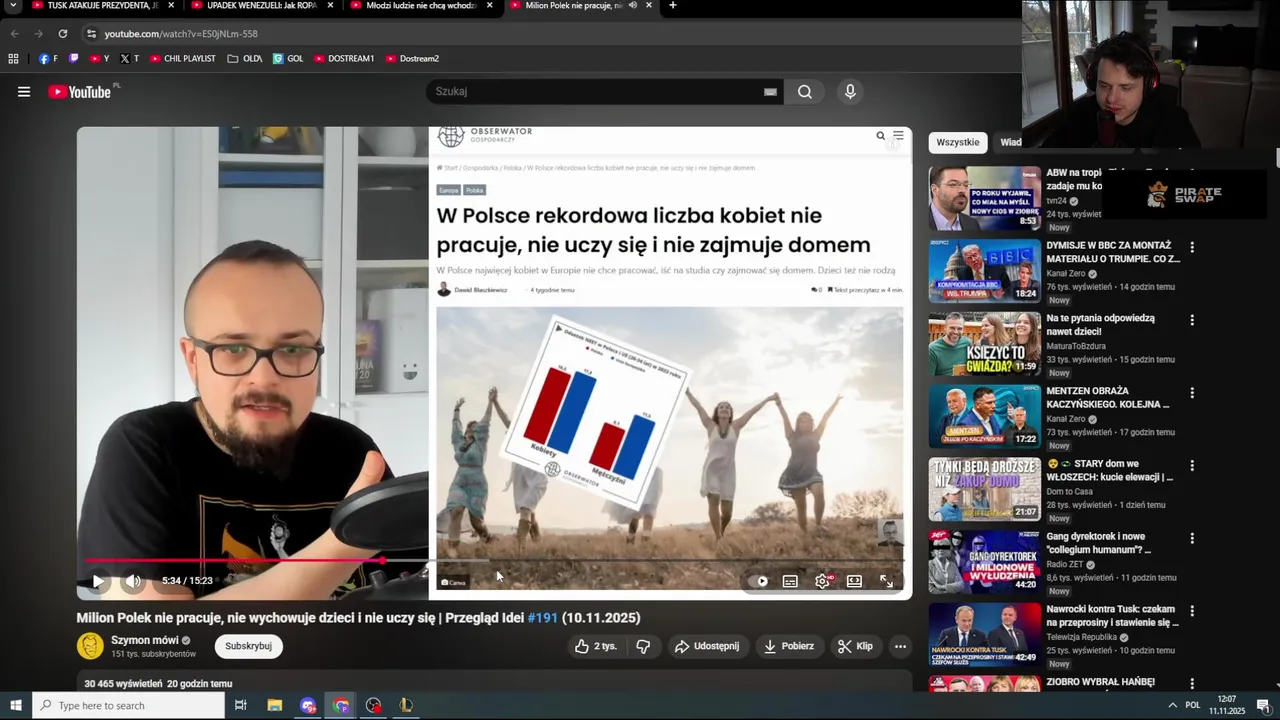View site information icon in address bar
Screen dimensions: 1280x720
tap(91, 33)
